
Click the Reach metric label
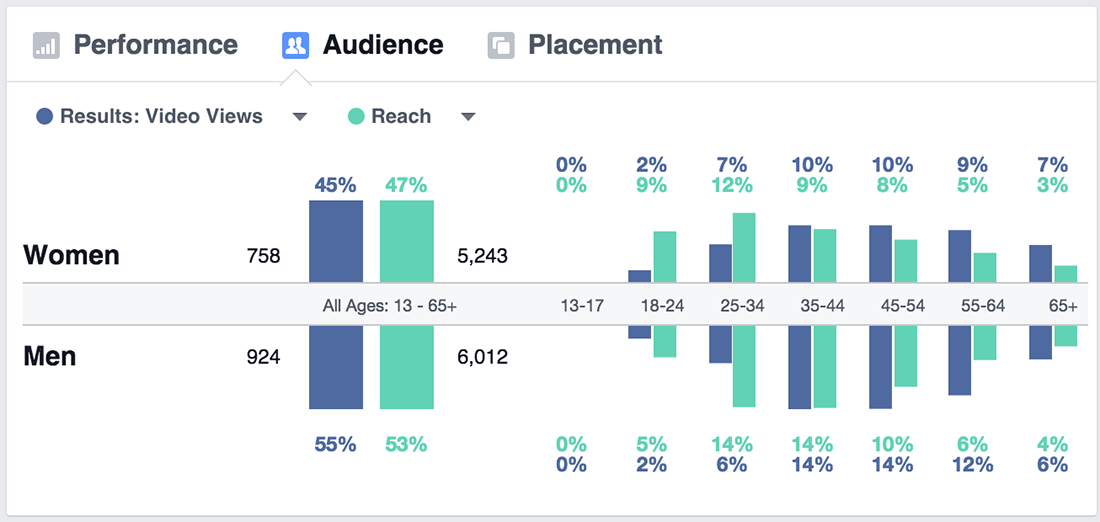pos(401,116)
